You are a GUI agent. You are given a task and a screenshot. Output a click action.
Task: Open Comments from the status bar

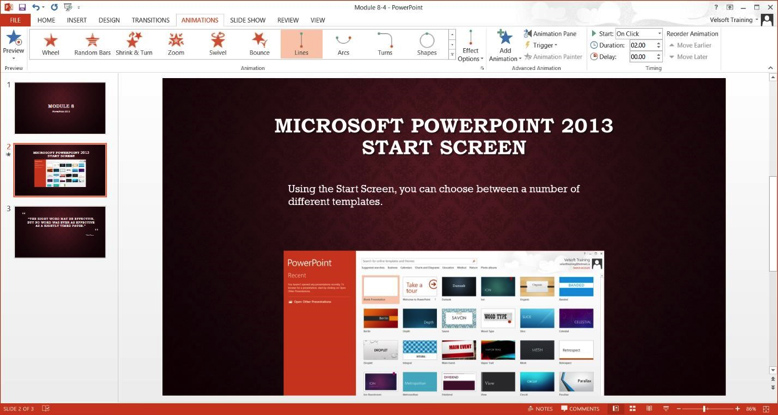click(580, 409)
